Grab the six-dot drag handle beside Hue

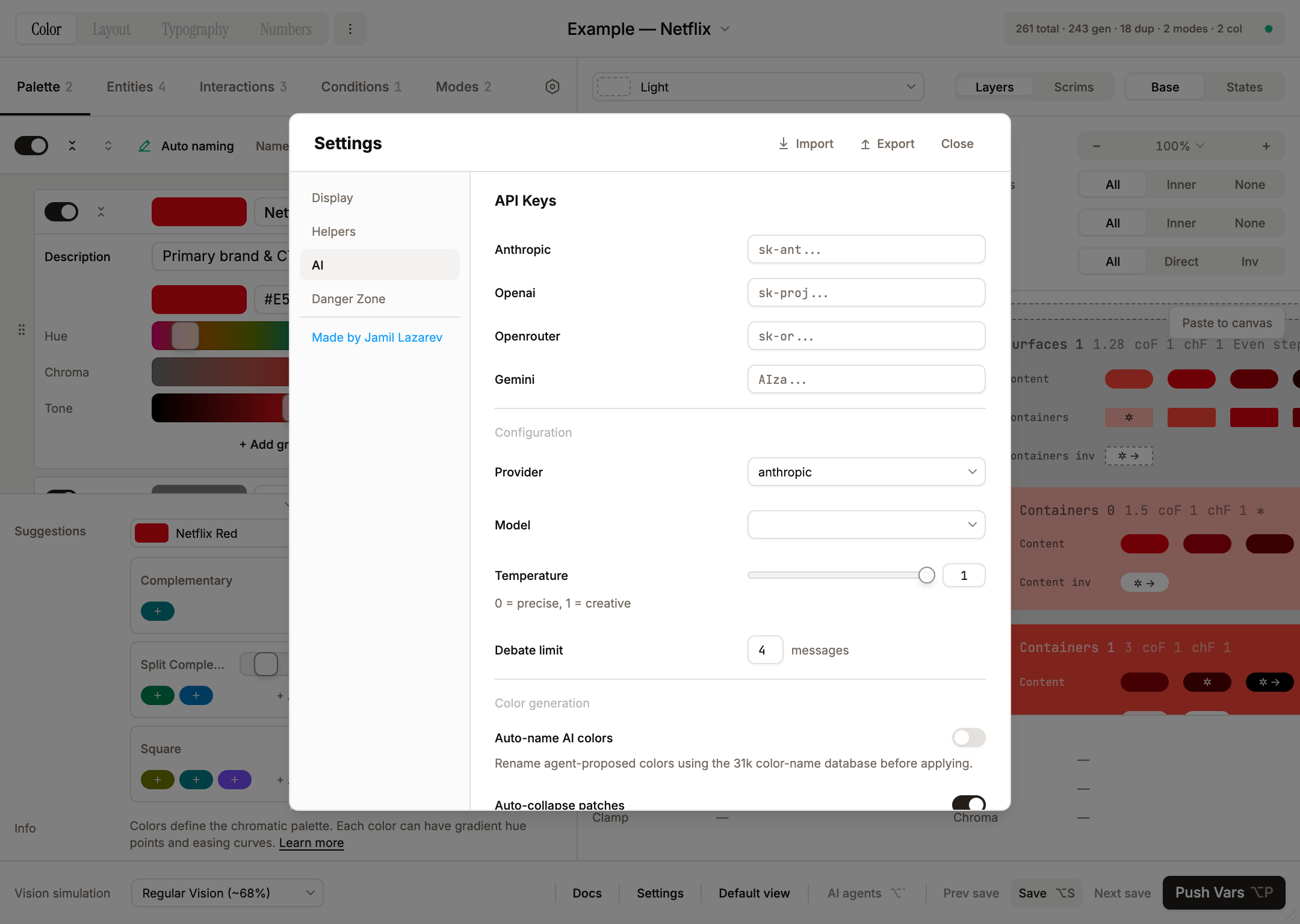(22, 330)
